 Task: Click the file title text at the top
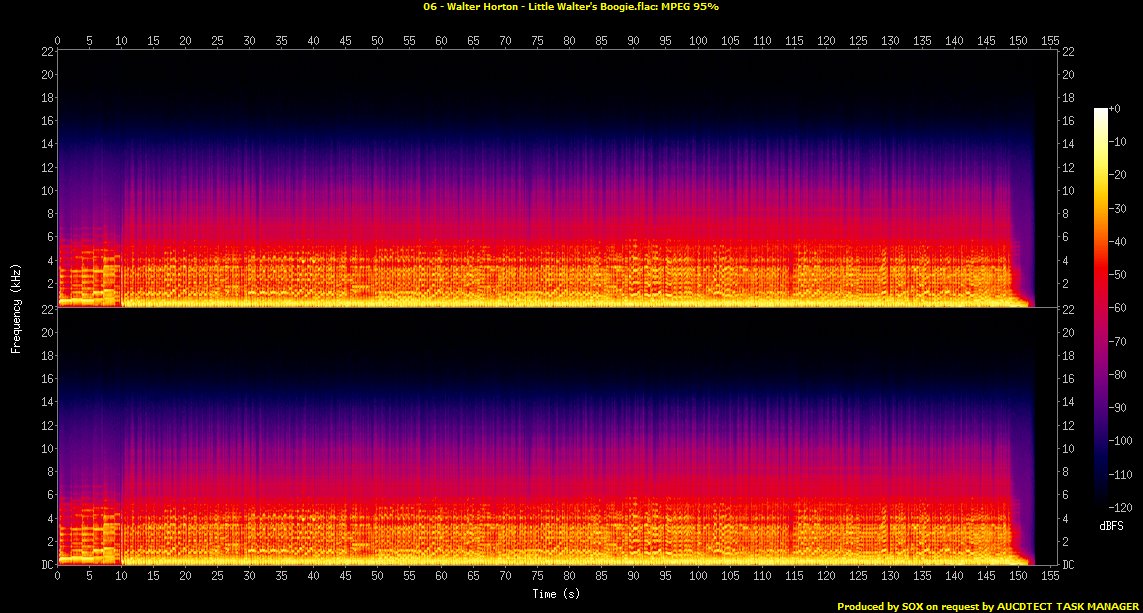(571, 6)
